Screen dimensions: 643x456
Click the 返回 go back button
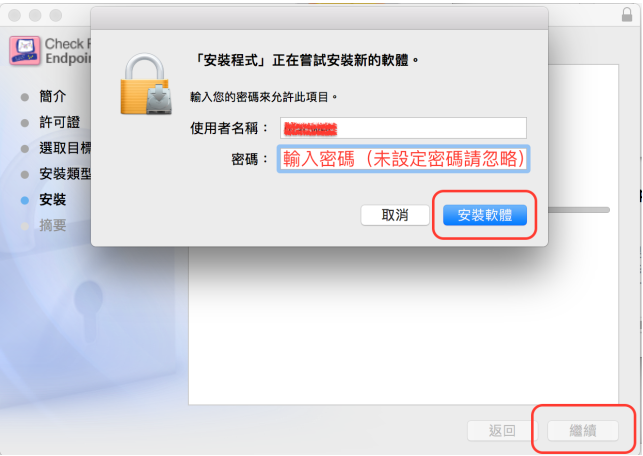click(x=502, y=430)
